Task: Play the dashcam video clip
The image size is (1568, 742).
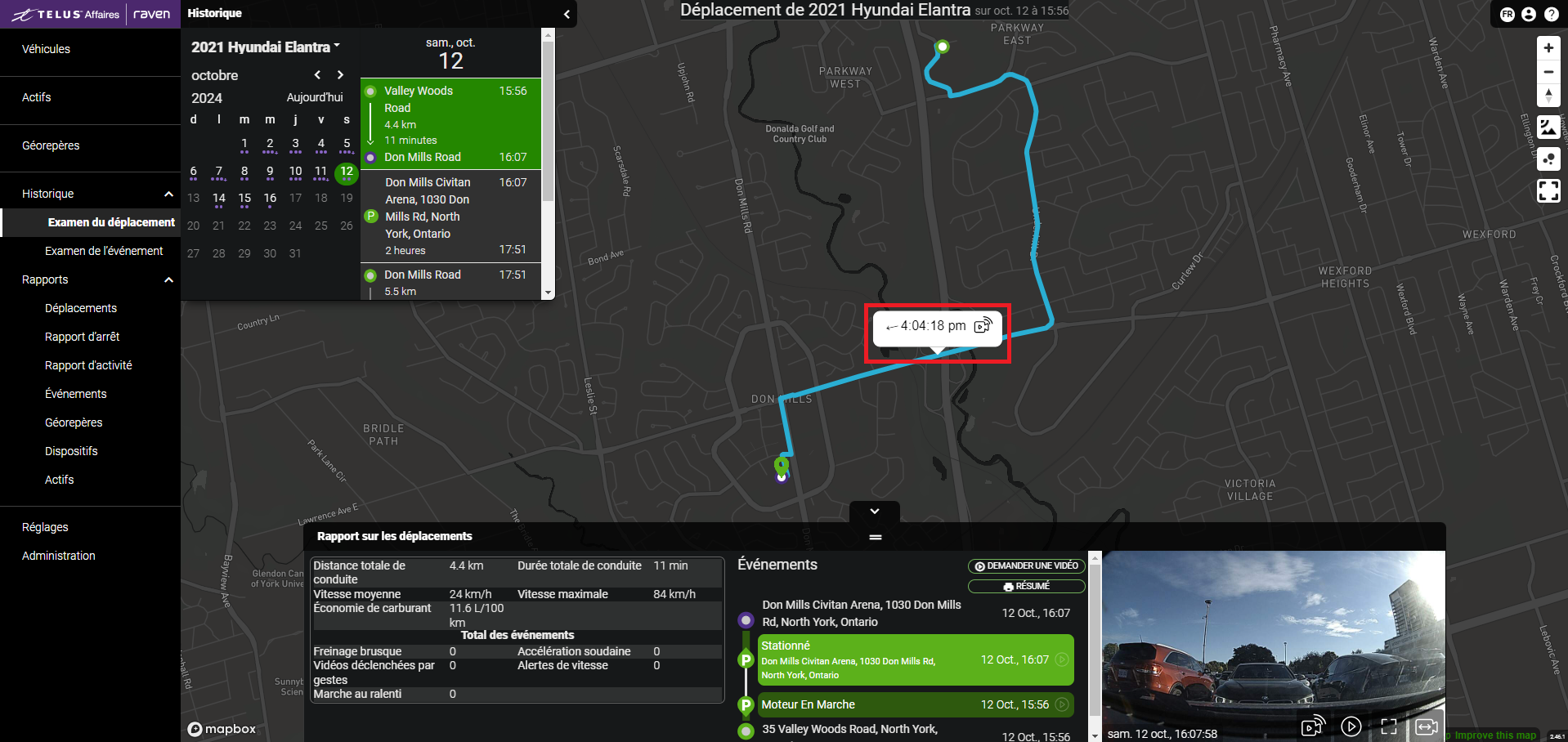Action: pyautogui.click(x=1351, y=726)
